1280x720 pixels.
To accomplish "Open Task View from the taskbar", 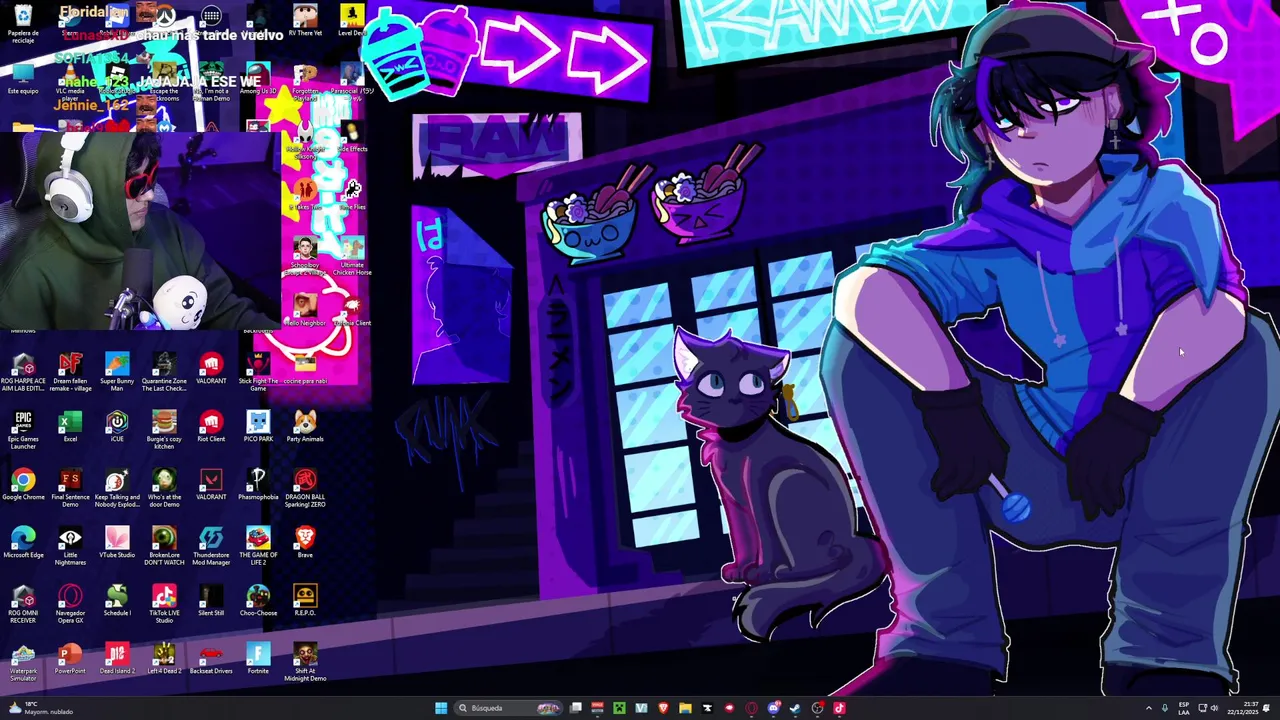I will tap(576, 708).
